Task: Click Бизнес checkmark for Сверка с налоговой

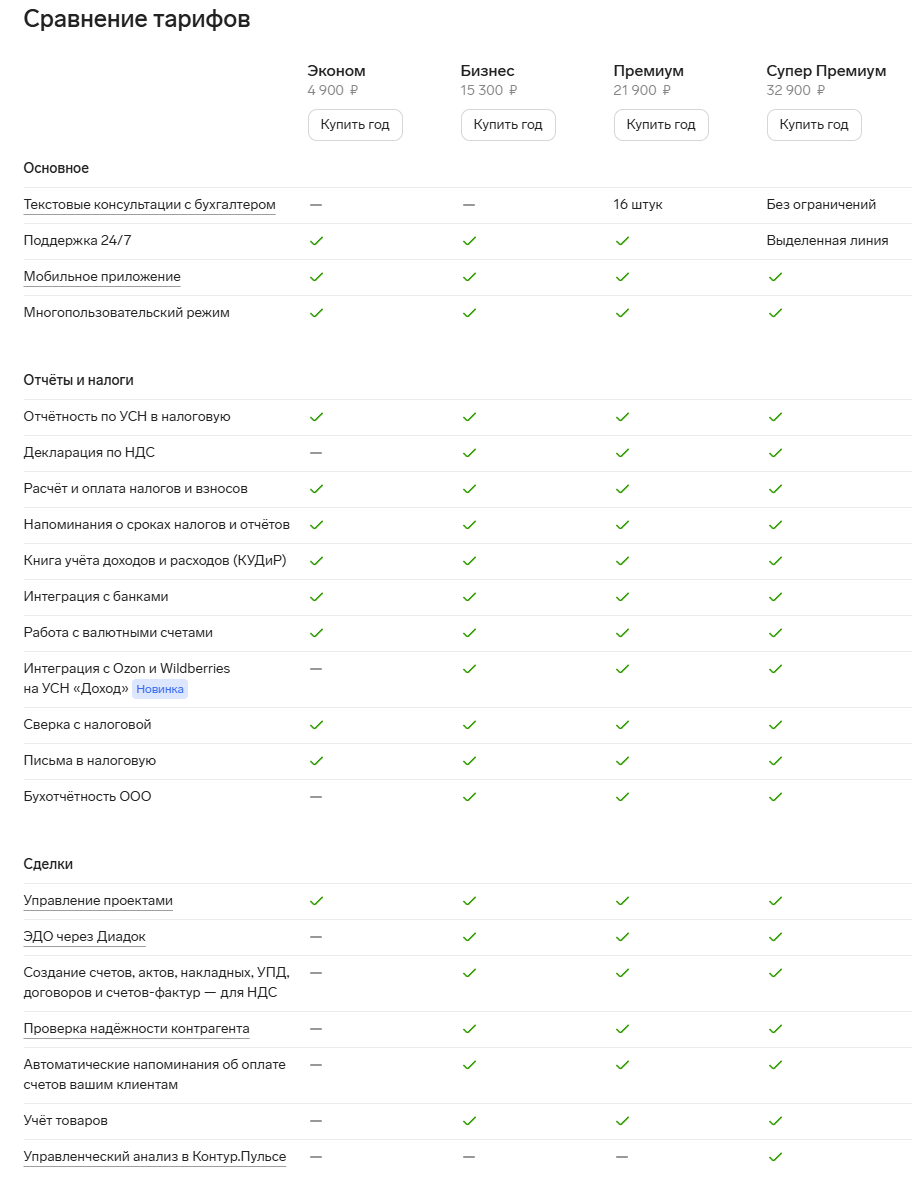Action: [469, 725]
